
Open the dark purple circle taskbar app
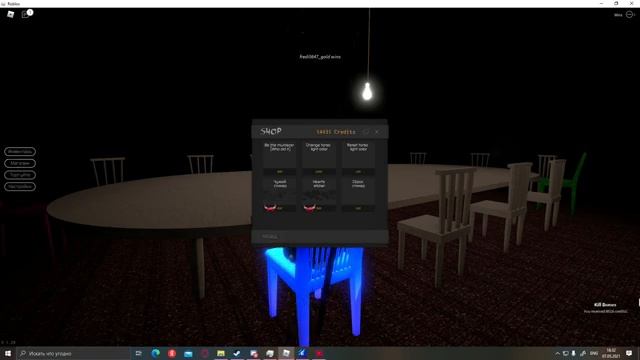[x=204, y=353]
